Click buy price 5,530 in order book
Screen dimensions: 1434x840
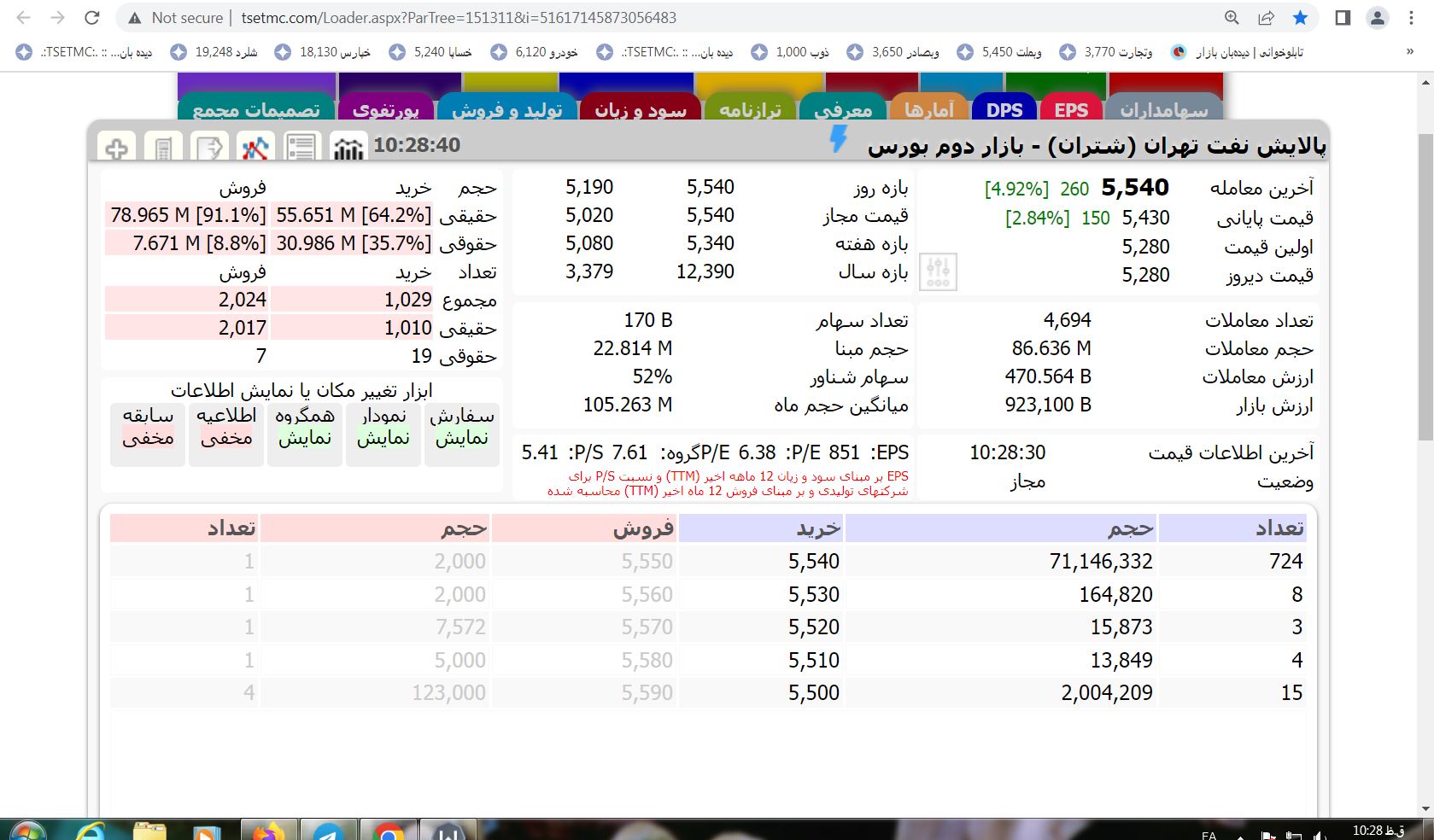[814, 594]
